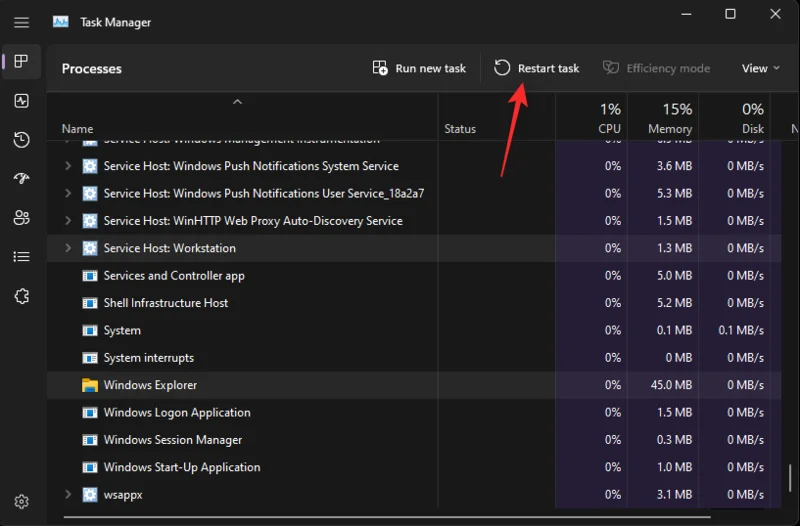Open the Details list page icon

(21, 257)
